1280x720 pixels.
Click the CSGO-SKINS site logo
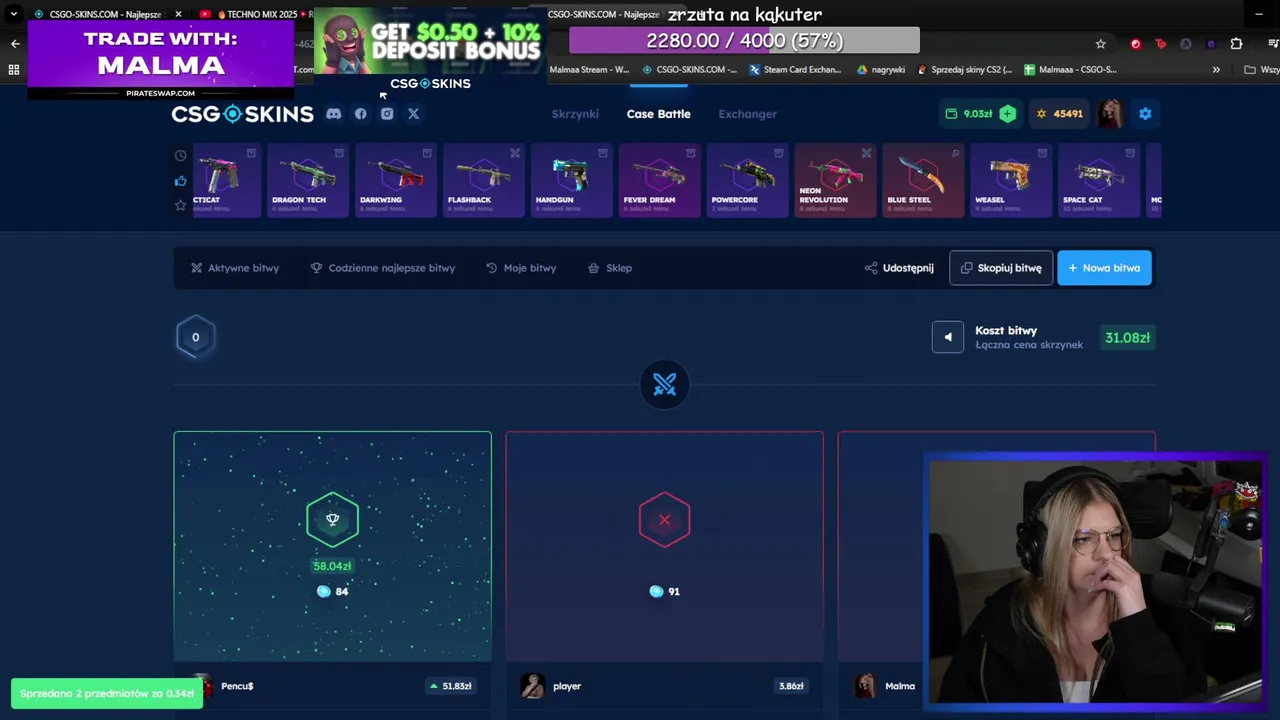[242, 114]
